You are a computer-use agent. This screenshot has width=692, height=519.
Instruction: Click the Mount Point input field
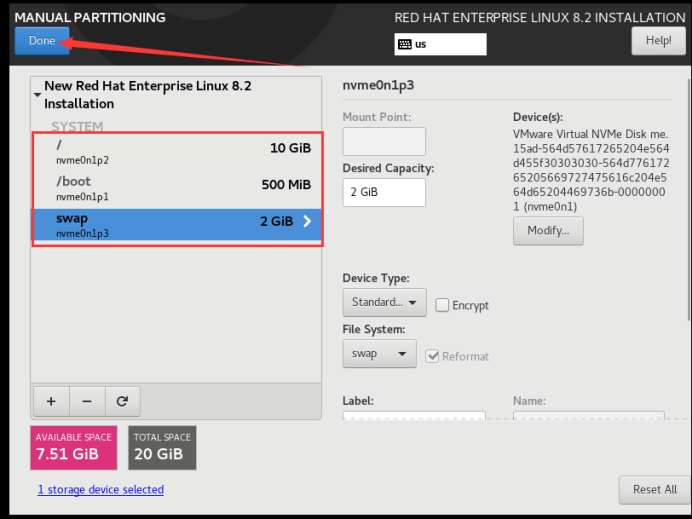point(384,142)
